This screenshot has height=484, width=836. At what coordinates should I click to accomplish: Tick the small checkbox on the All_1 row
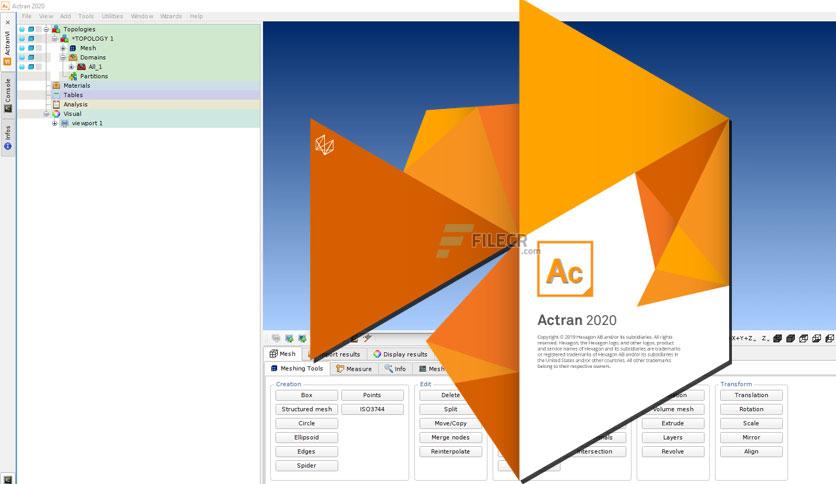click(x=38, y=67)
